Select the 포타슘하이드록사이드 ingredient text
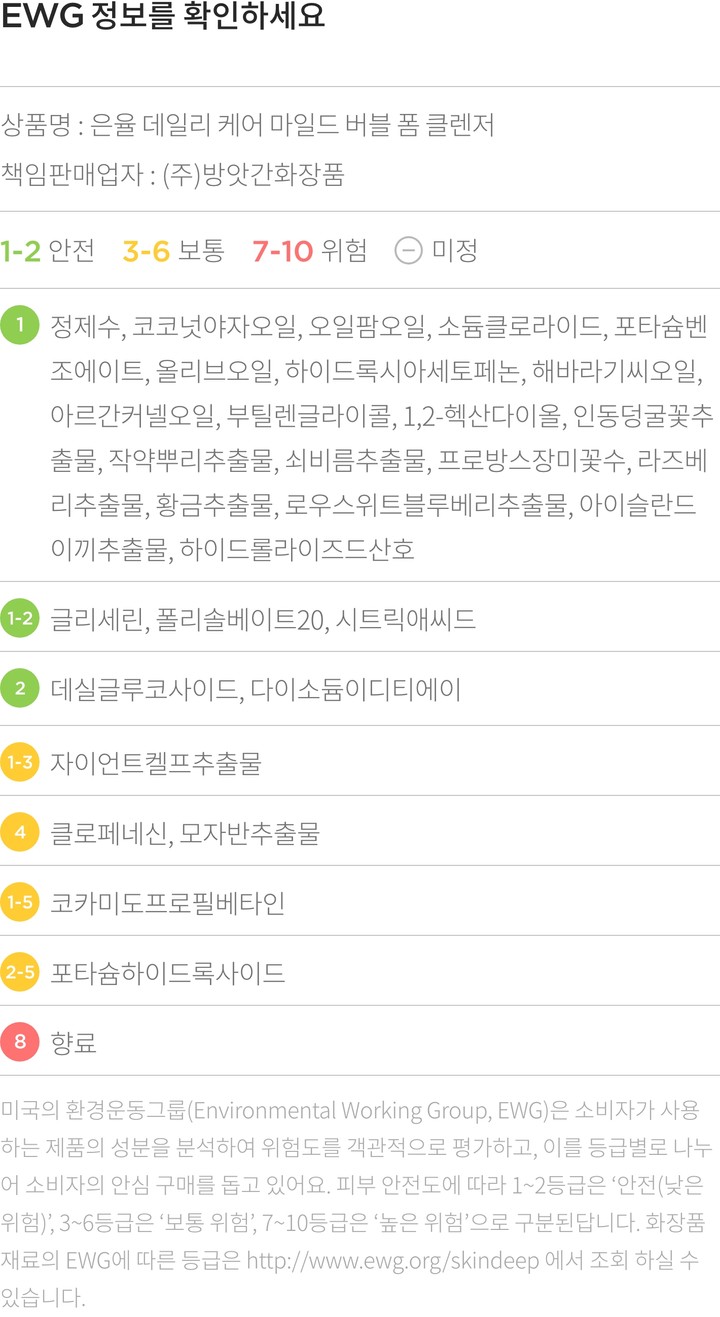The image size is (720, 1317). (168, 973)
